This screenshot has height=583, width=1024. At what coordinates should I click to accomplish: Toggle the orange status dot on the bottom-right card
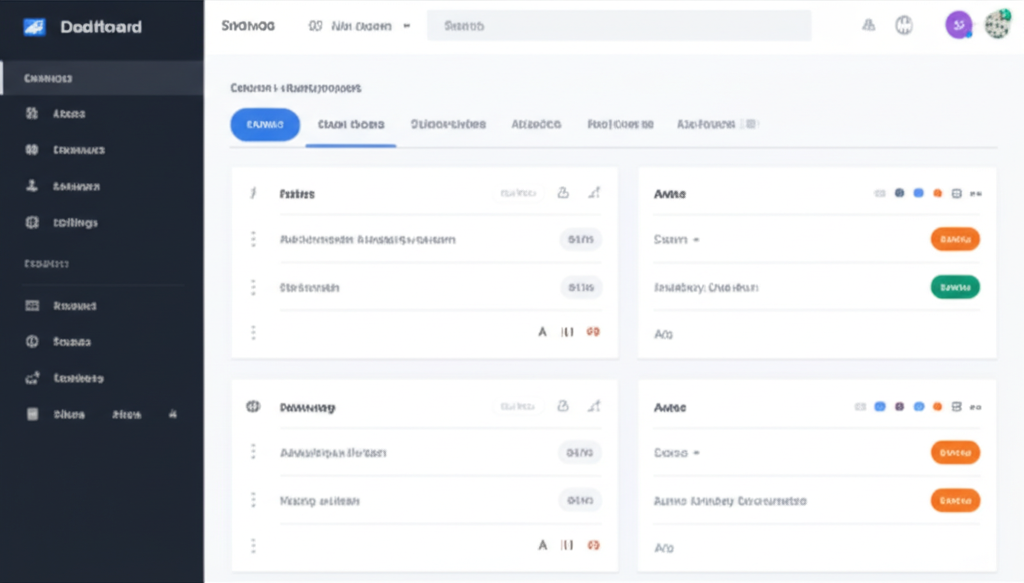click(937, 407)
